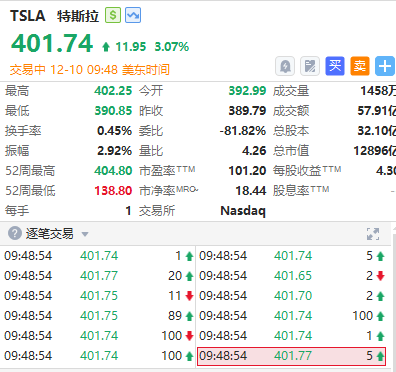Select the trade at 401.77 volume 20
This screenshot has width=396, height=372.
click(x=99, y=276)
